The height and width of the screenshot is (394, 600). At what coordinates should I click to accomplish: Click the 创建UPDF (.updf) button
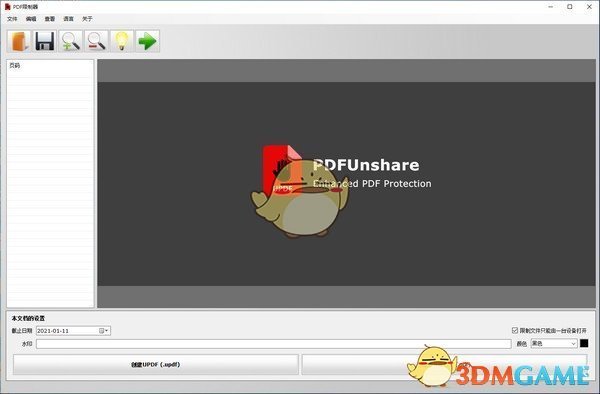coord(156,365)
